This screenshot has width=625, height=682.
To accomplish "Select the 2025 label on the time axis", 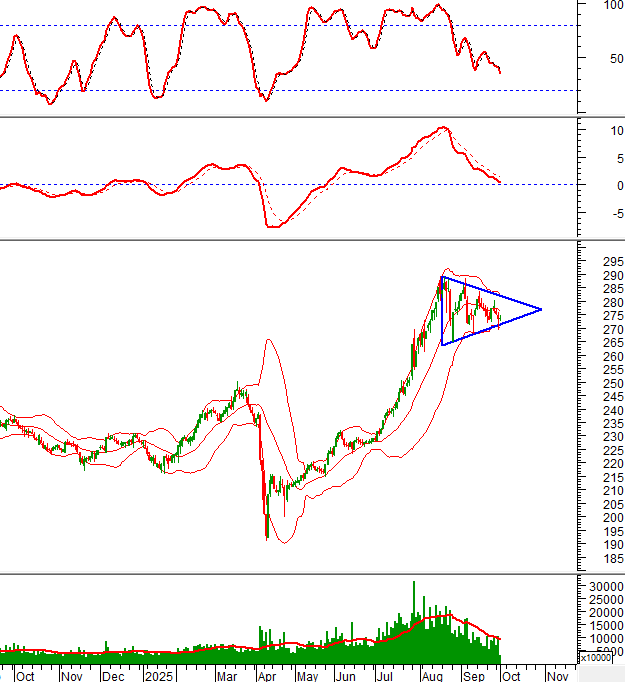I will (x=156, y=675).
